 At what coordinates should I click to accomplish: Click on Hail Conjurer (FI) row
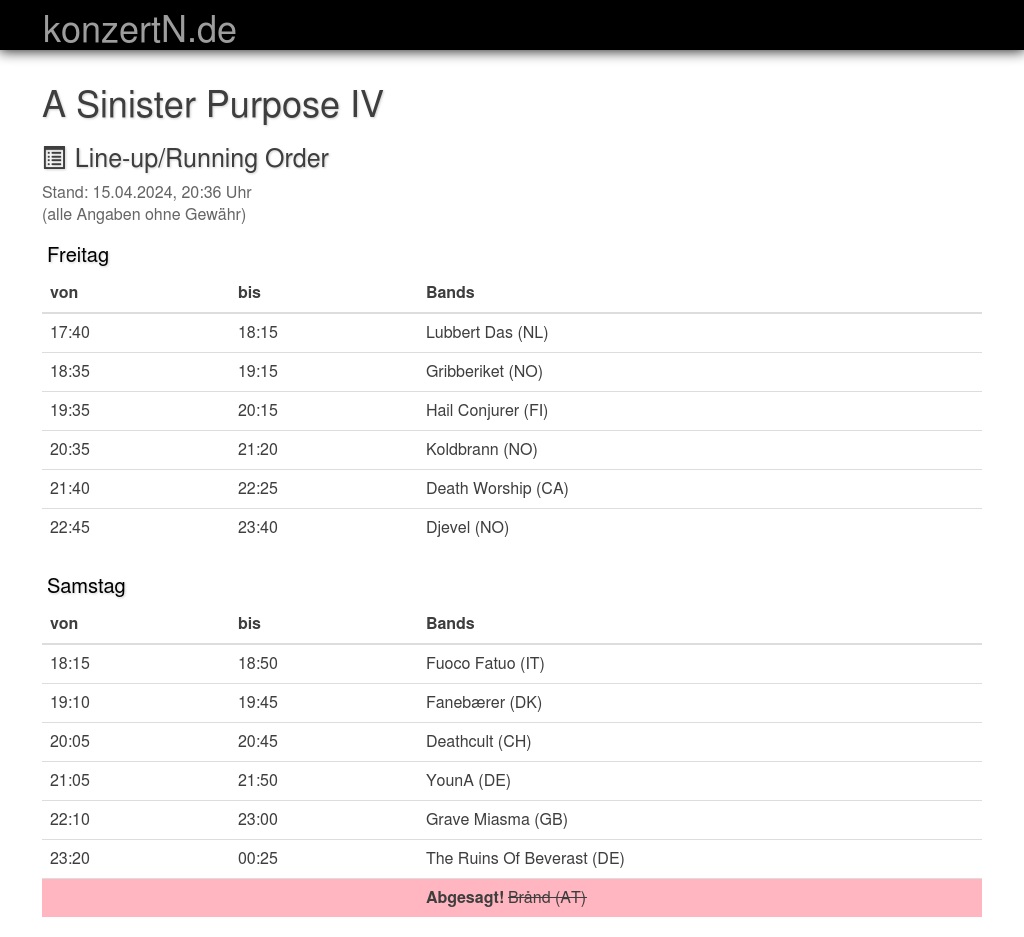(486, 410)
